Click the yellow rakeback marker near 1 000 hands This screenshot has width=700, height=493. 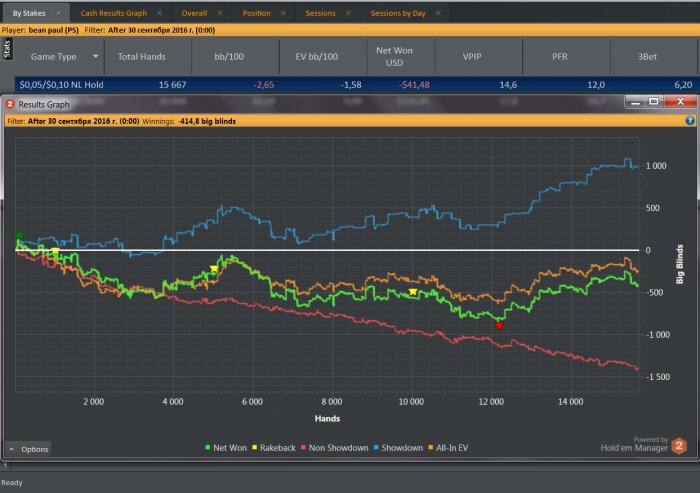coord(55,251)
